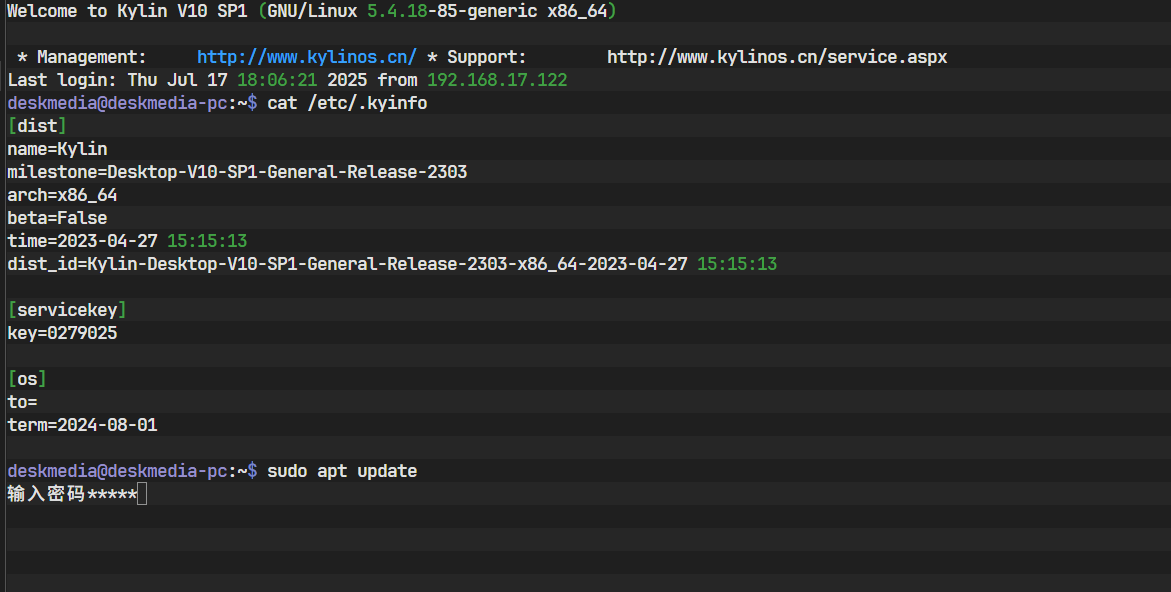Click the 'Welcome to Kylin V10 SP1' line
Viewport: 1171px width, 592px height.
(311, 11)
